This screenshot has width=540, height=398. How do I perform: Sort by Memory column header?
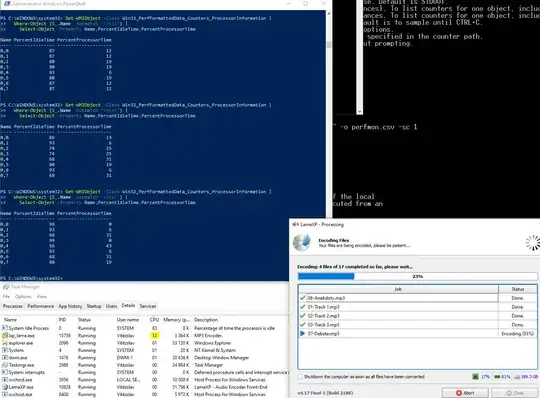click(x=176, y=320)
